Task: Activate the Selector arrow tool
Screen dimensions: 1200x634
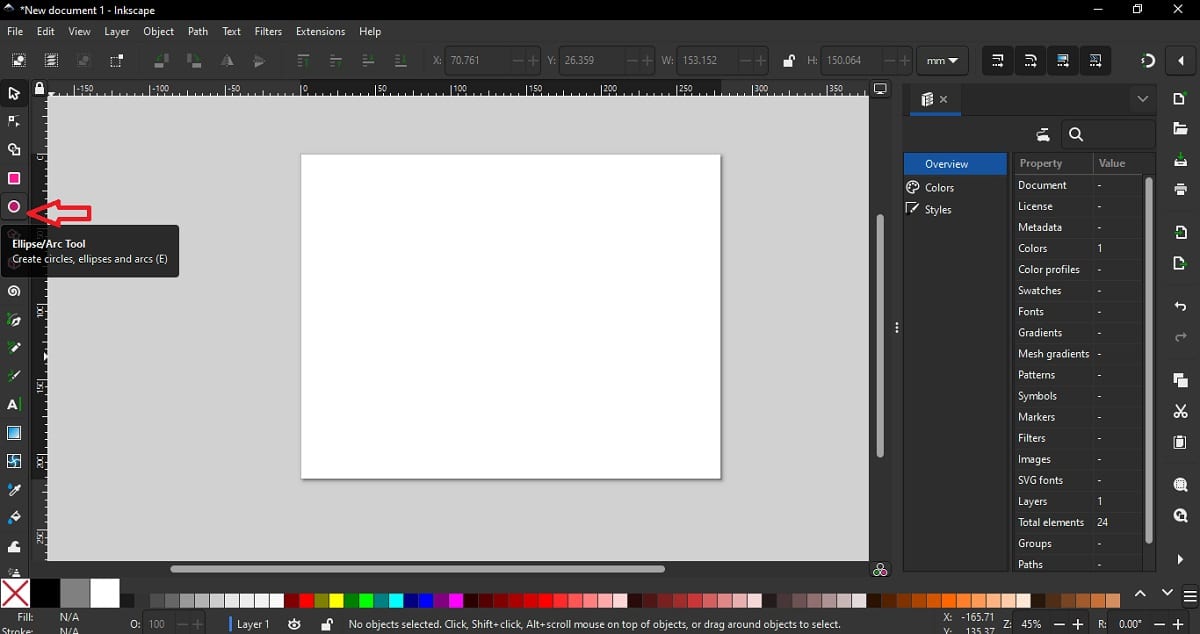Action: coord(14,93)
